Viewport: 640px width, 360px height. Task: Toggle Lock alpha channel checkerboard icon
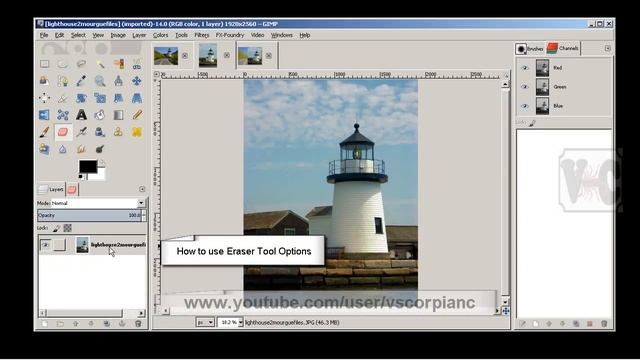pyautogui.click(x=68, y=228)
